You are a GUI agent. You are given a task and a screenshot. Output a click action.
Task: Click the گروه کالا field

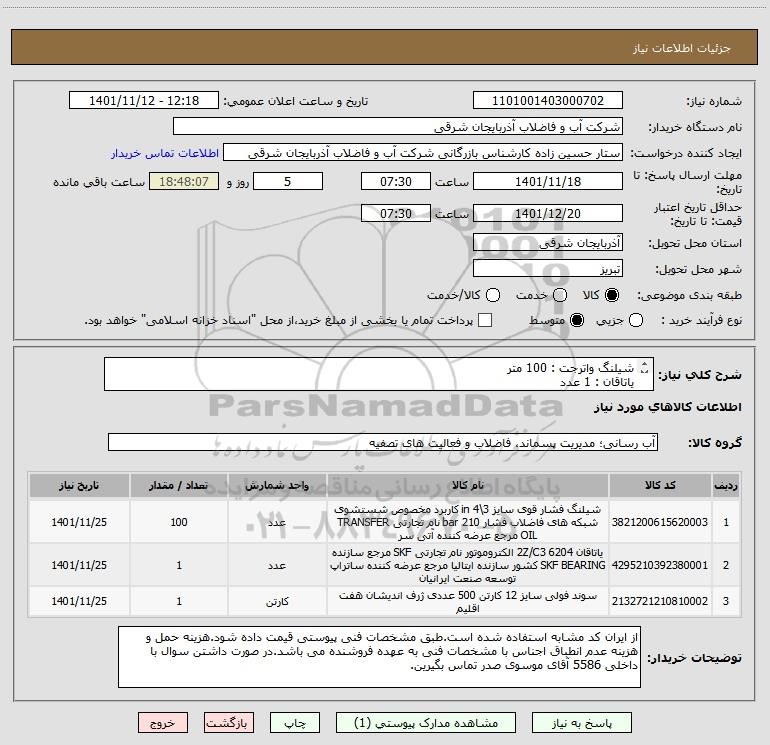383,442
